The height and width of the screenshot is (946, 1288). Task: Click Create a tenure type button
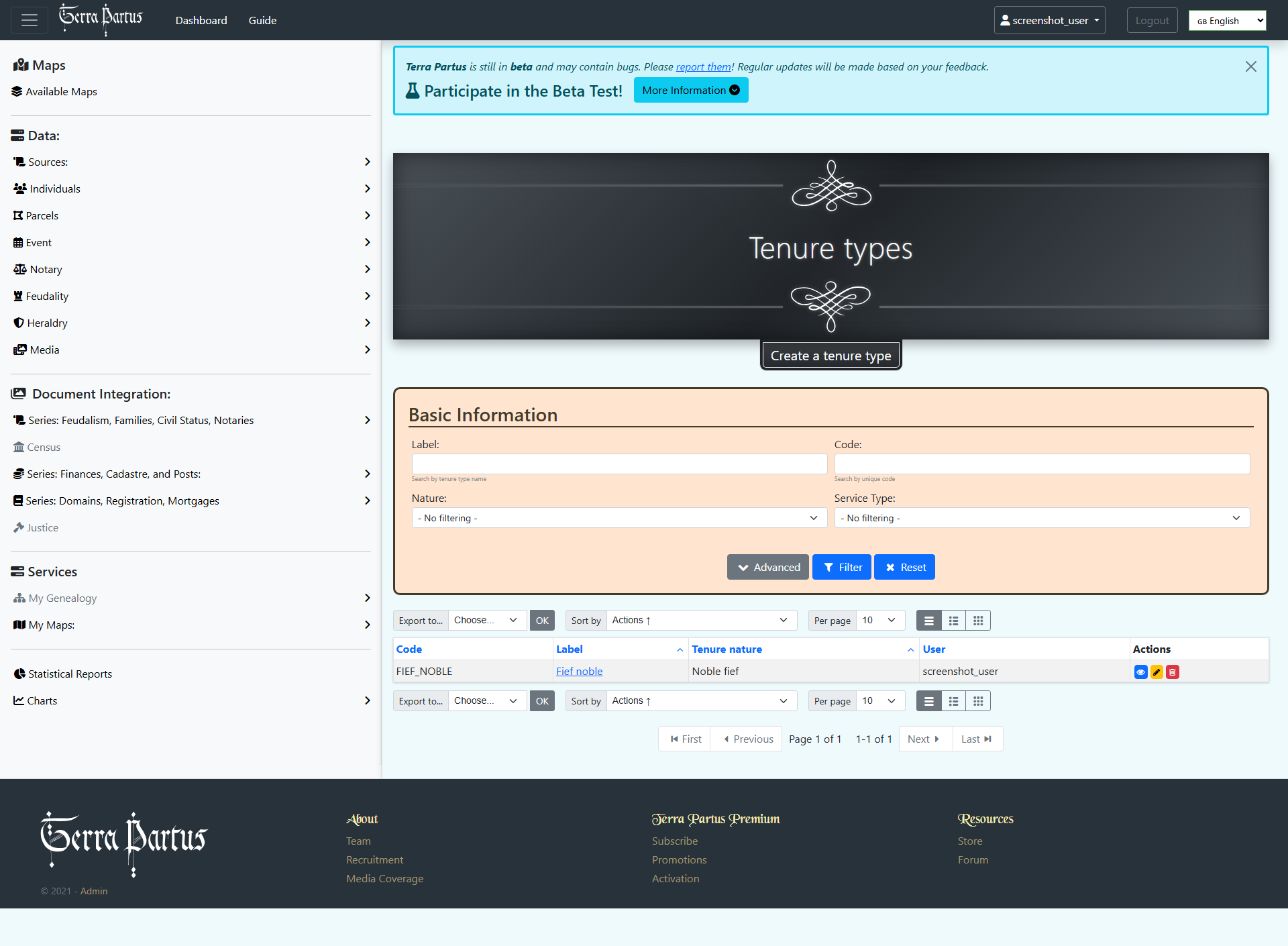point(830,356)
